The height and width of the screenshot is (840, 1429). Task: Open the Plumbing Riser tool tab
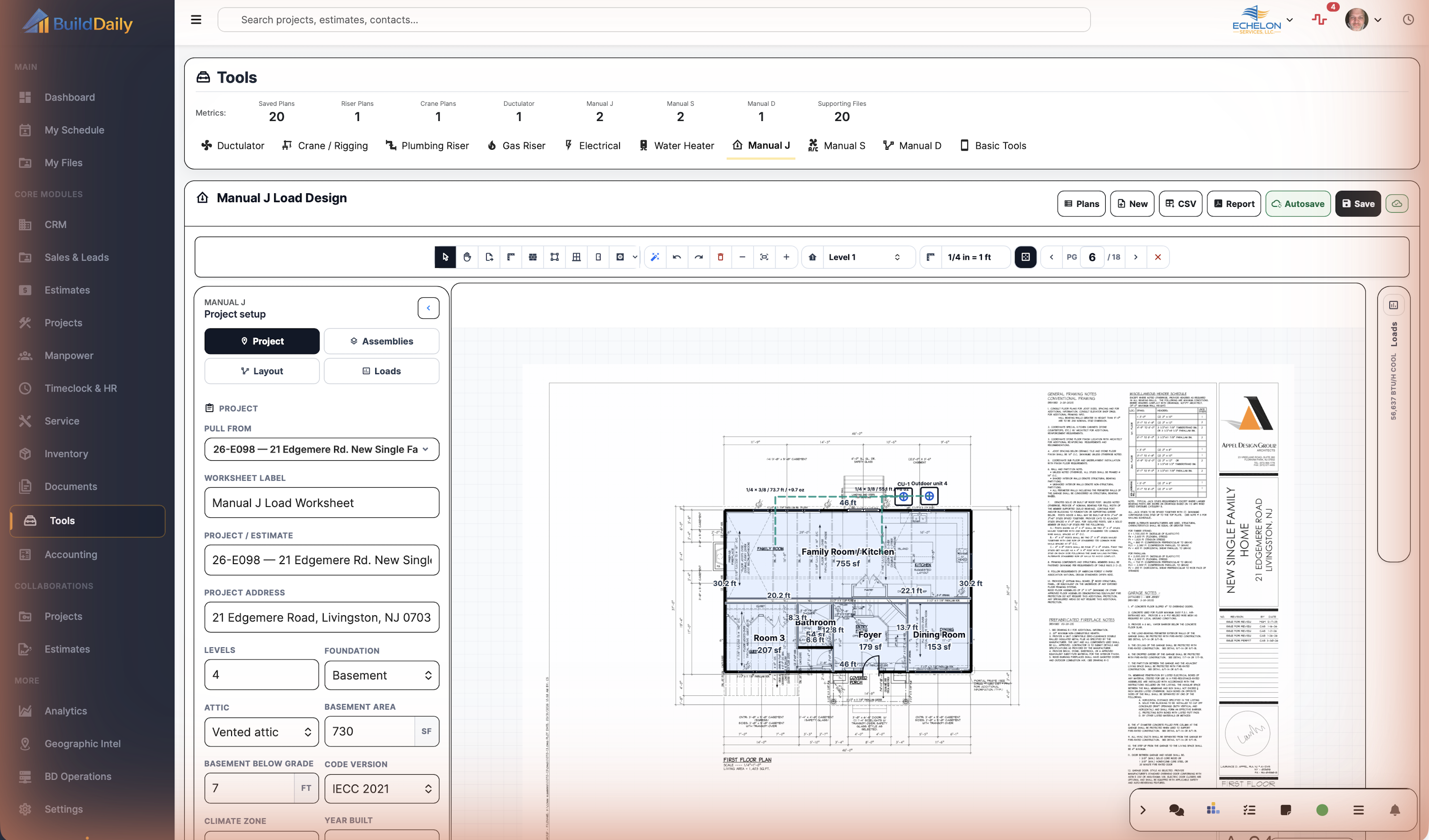point(427,146)
